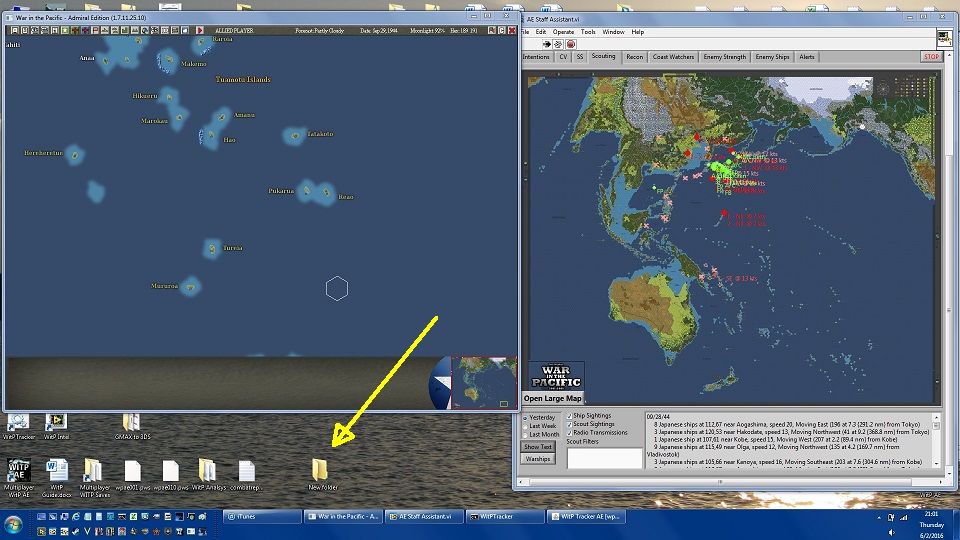Switch to the CV tab
Screen dimensions: 960x540
point(563,57)
